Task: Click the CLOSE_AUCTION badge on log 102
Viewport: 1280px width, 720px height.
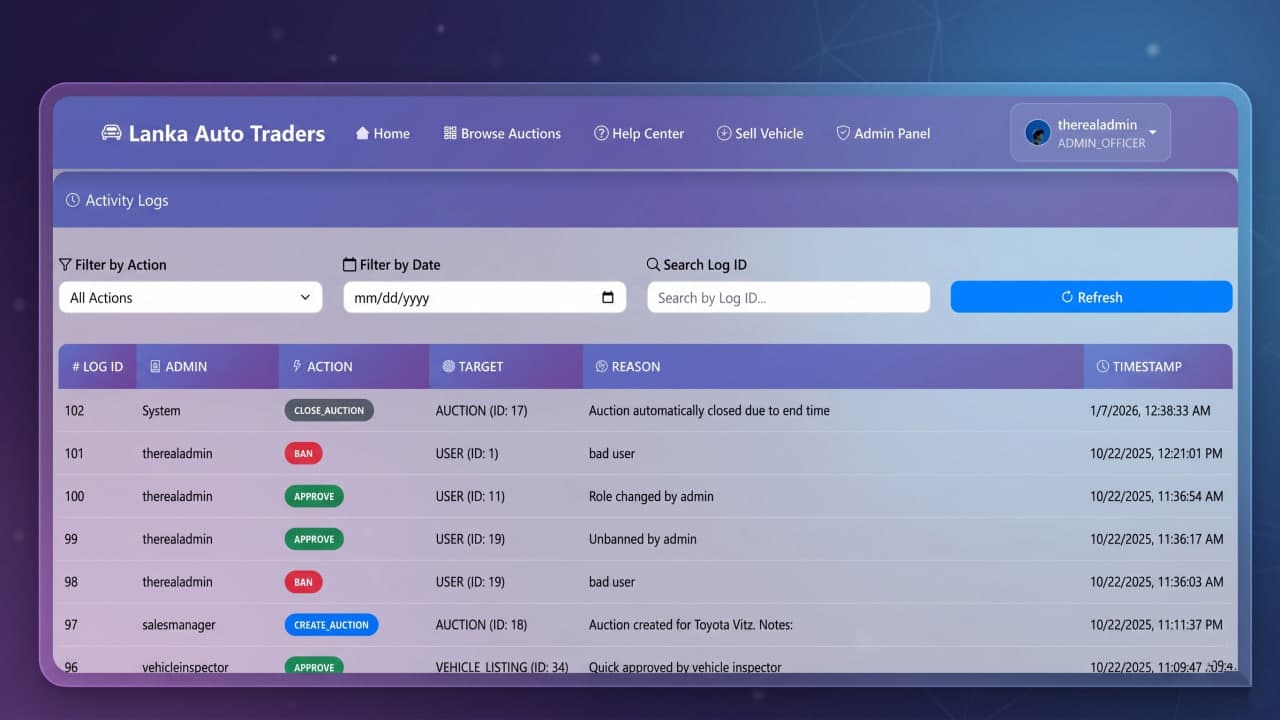Action: tap(329, 410)
